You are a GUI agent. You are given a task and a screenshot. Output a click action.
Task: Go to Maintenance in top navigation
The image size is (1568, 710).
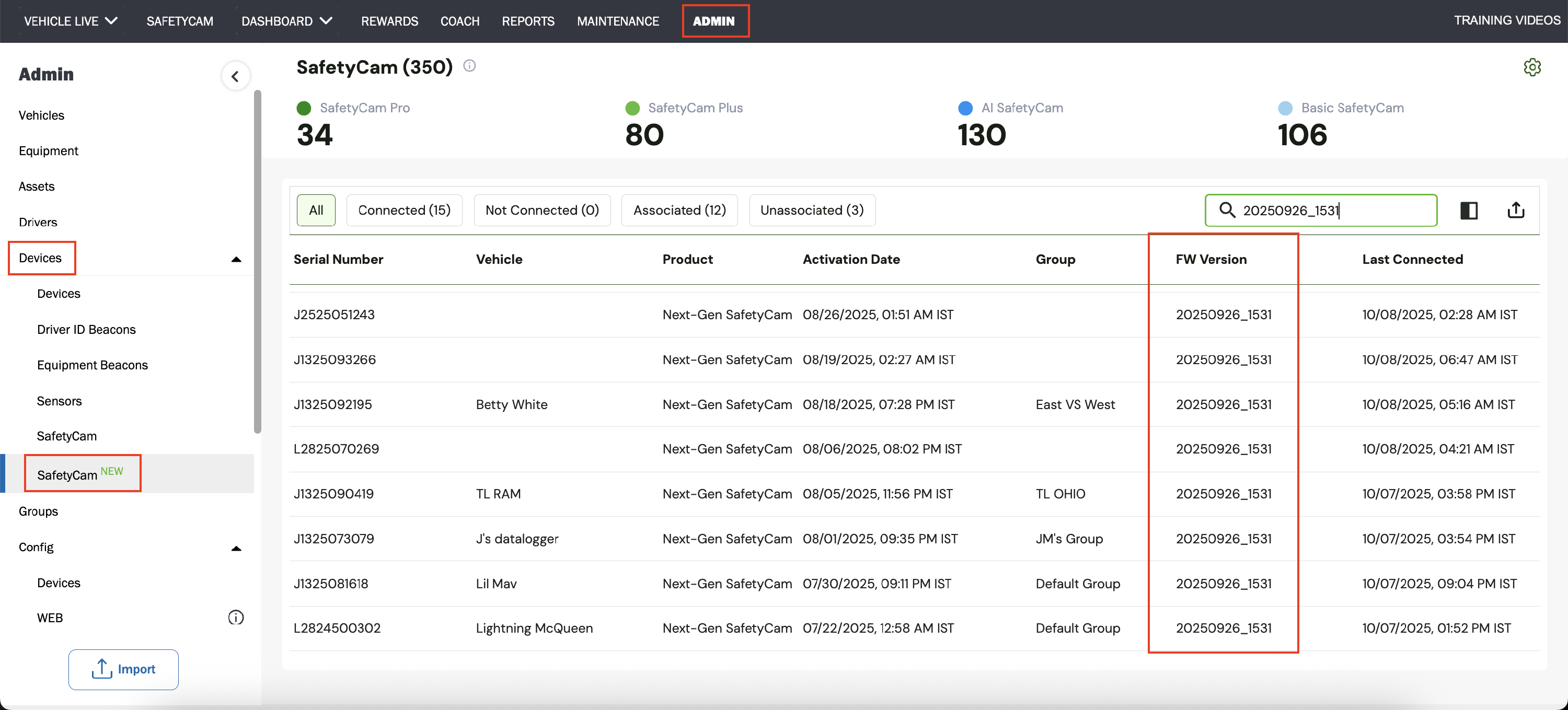click(x=618, y=21)
